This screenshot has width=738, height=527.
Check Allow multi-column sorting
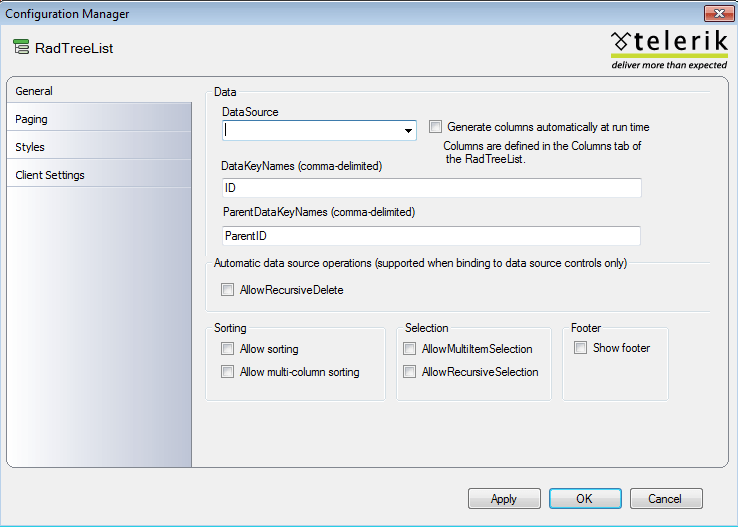click(x=227, y=372)
